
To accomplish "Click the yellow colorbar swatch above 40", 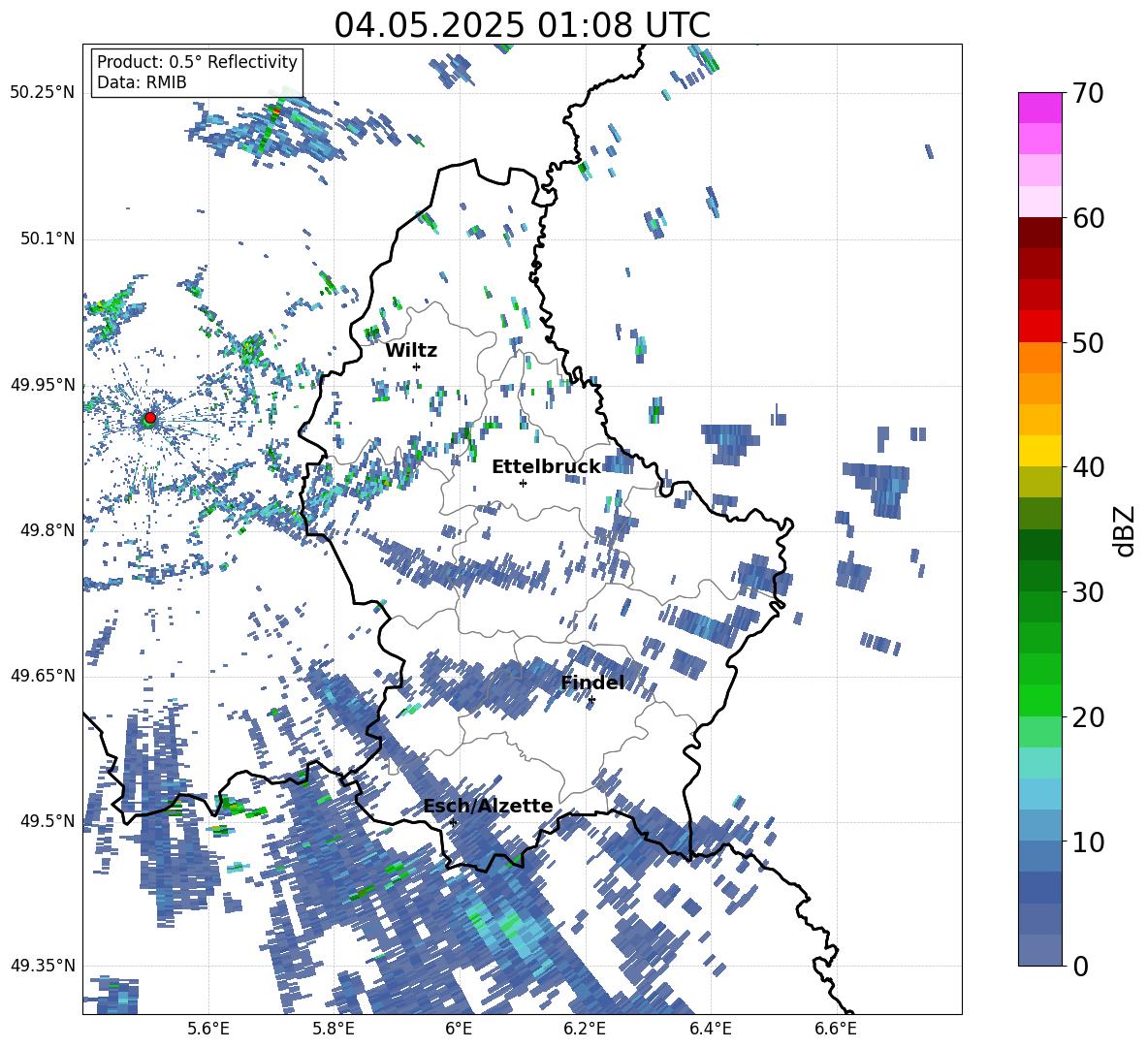I will pyautogui.click(x=1039, y=451).
